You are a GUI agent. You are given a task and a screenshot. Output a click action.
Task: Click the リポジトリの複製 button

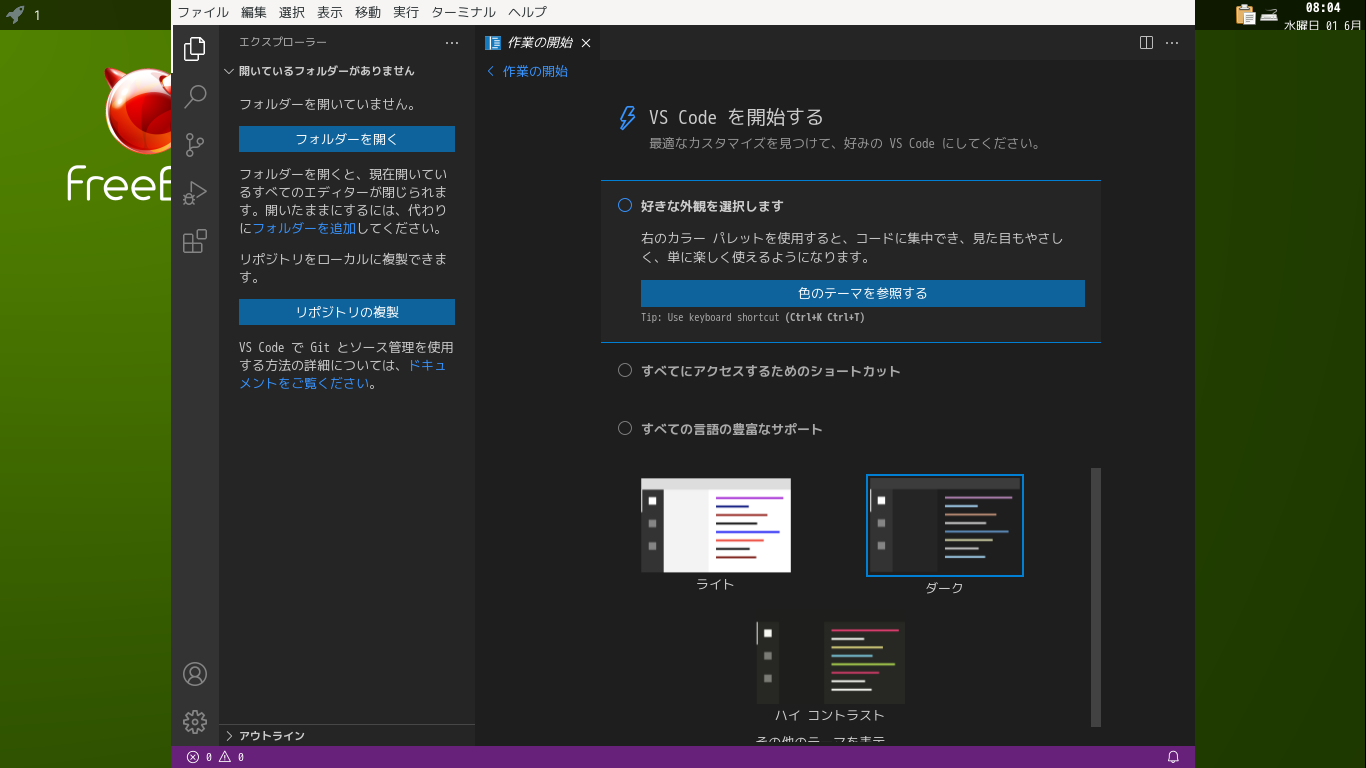point(347,312)
